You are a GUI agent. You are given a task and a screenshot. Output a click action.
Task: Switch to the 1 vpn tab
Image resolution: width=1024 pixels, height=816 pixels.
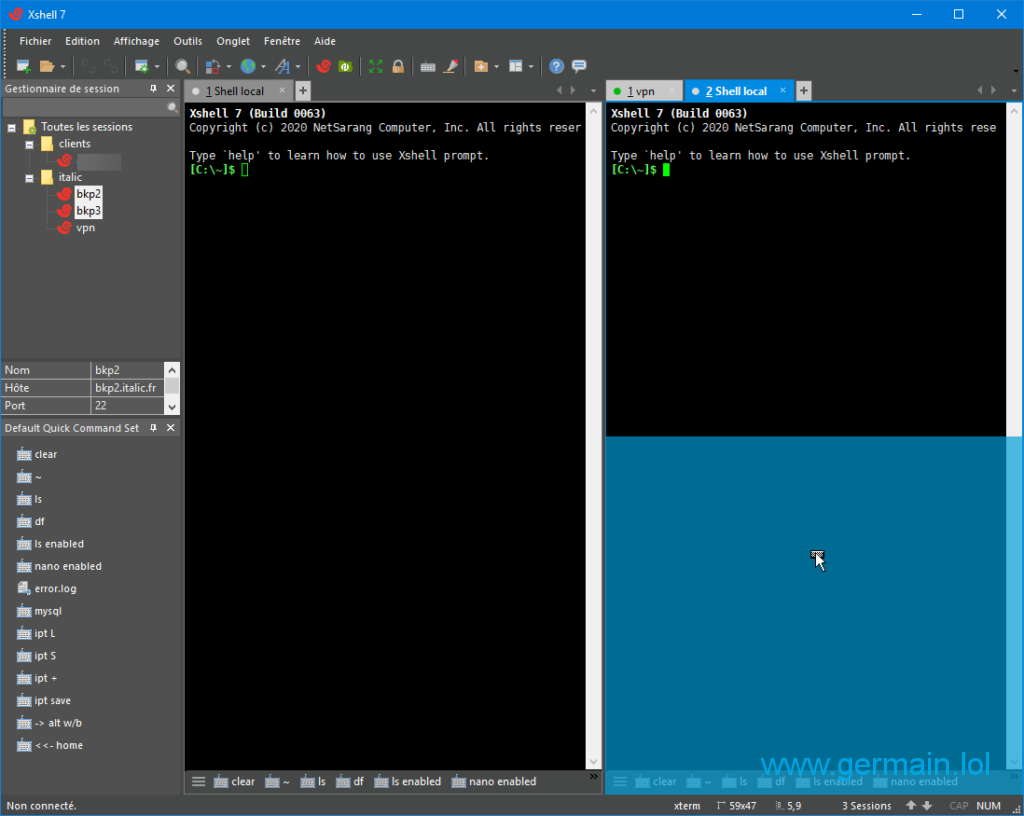[x=640, y=91]
